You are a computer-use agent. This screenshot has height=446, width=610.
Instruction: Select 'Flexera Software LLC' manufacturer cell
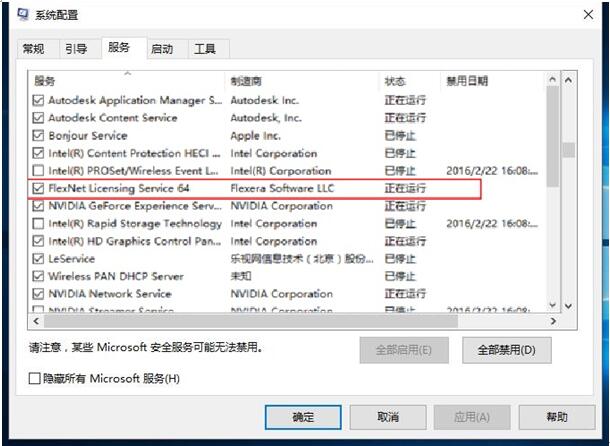(x=282, y=188)
